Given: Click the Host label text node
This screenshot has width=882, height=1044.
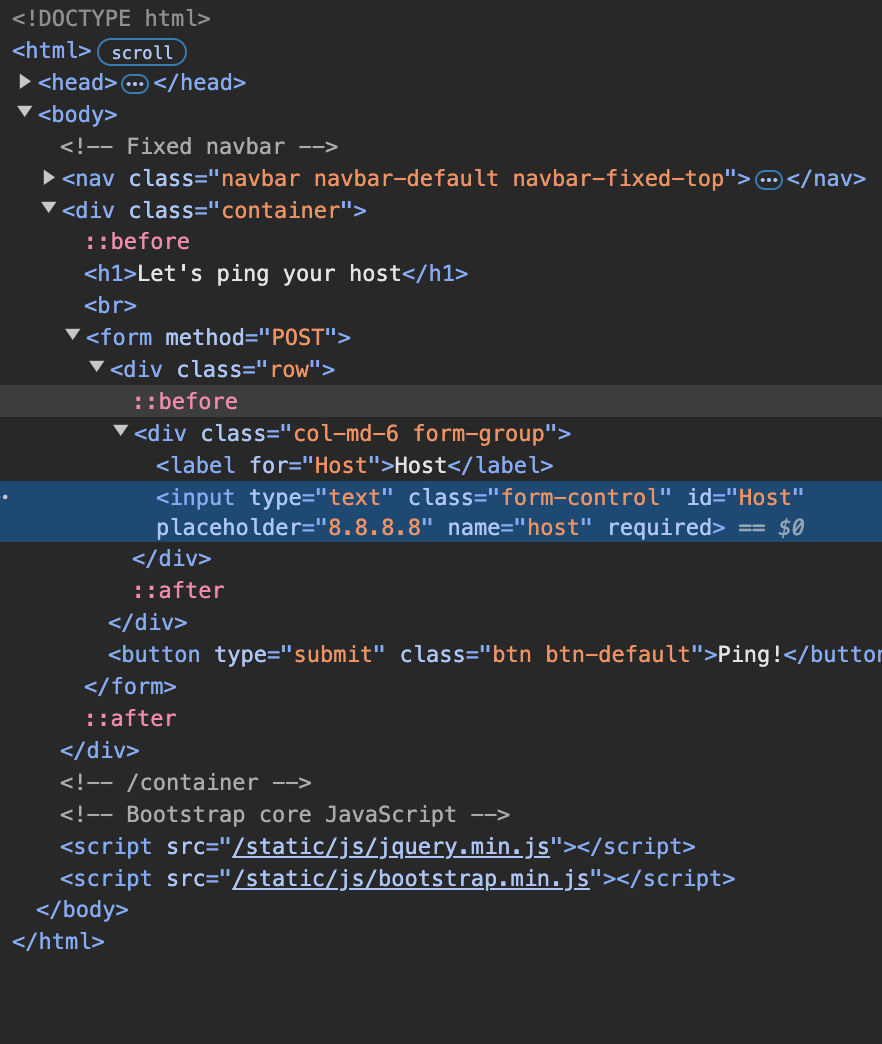Looking at the screenshot, I should [x=421, y=465].
